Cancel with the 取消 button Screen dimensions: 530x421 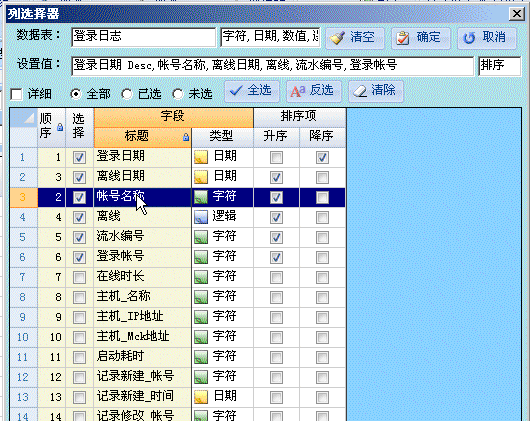point(487,38)
